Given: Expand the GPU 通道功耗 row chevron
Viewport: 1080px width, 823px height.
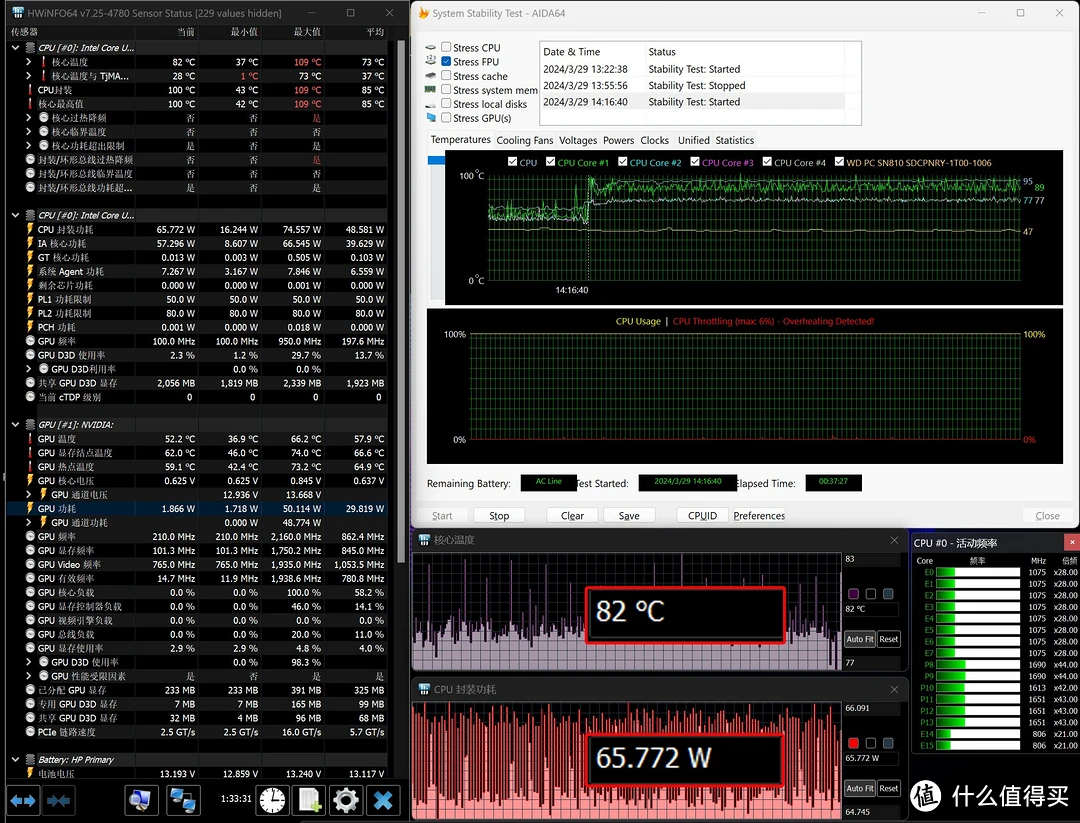Looking at the screenshot, I should 29,523.
